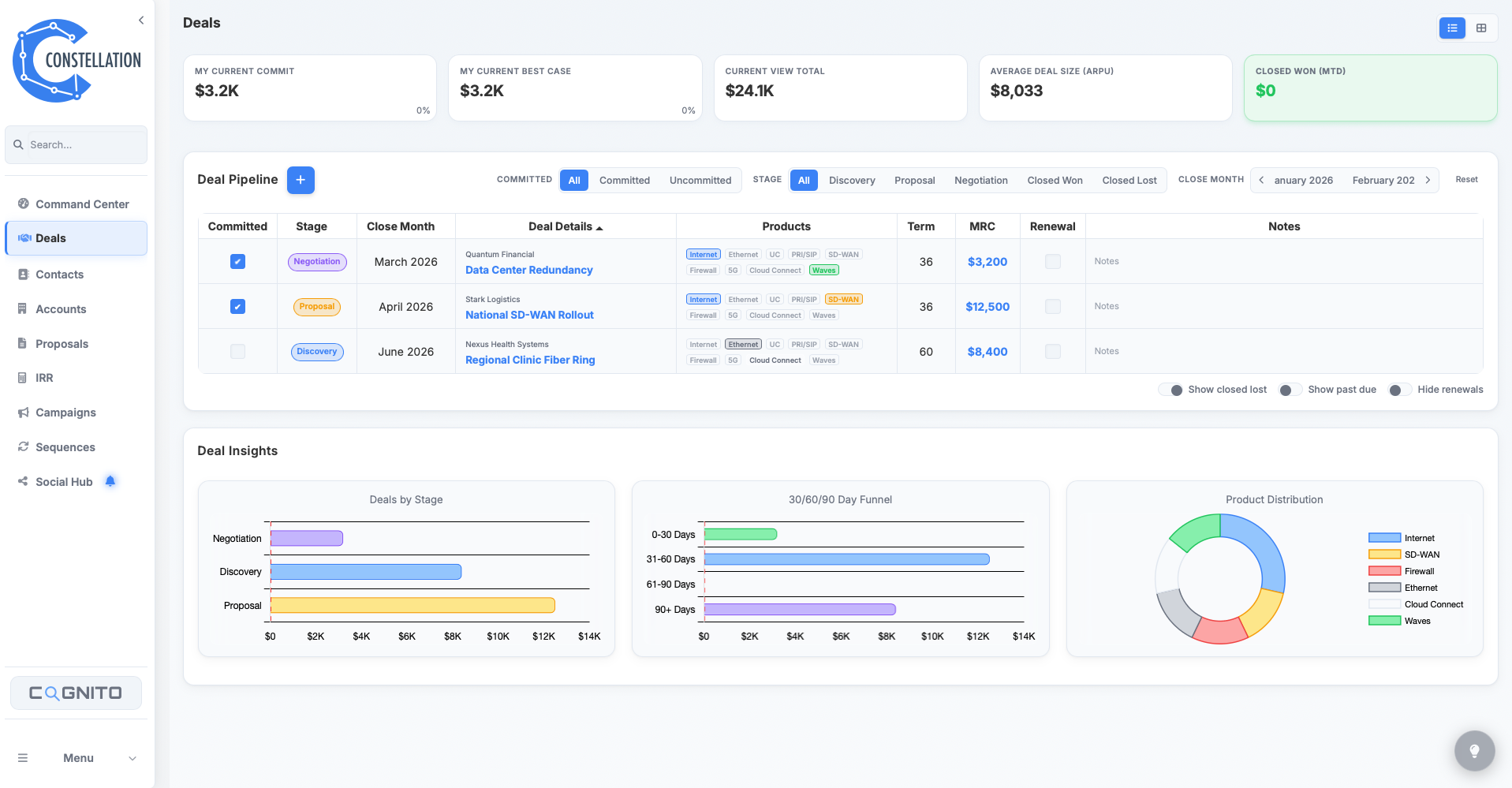Advance the close month with right chevron
The width and height of the screenshot is (1512, 788).
click(1428, 180)
